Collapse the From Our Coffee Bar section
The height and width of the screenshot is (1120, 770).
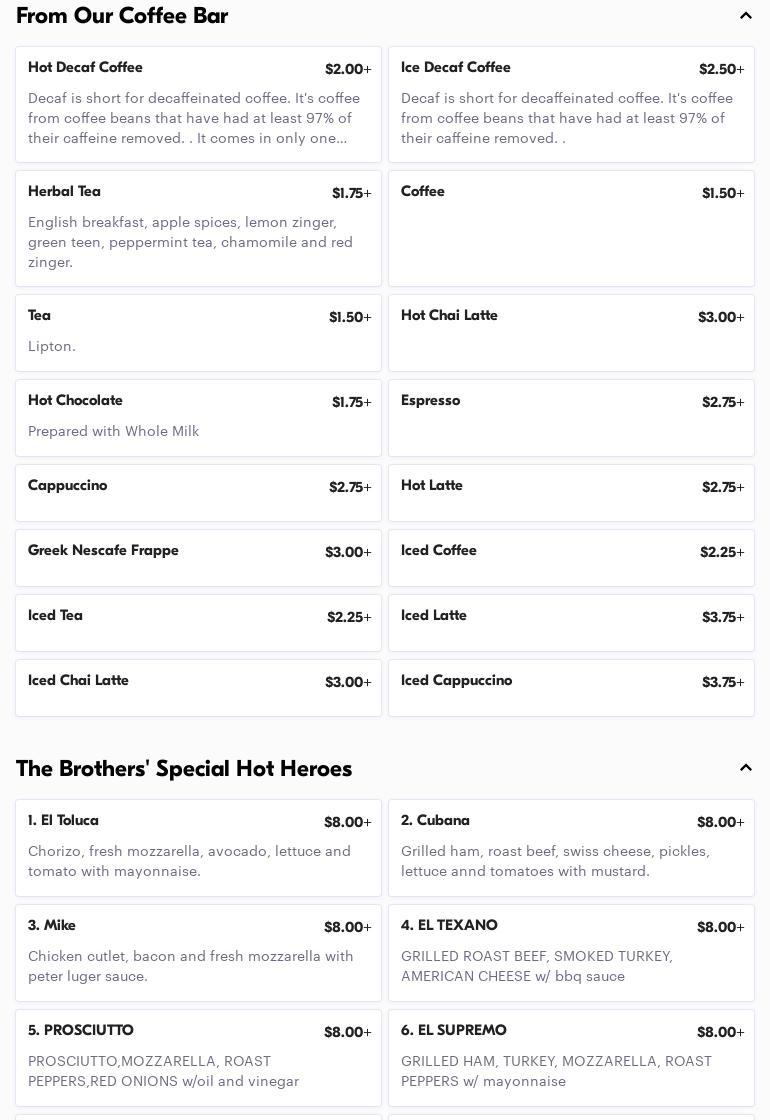[745, 16]
